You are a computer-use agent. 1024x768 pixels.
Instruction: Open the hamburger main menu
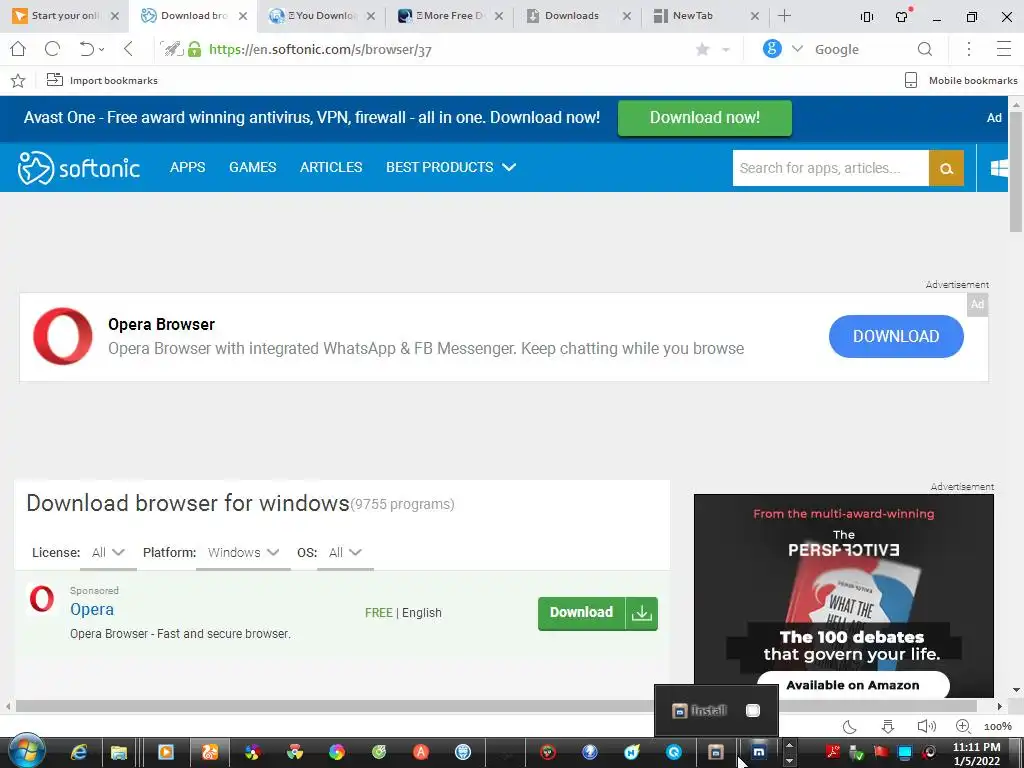pyautogui.click(x=1004, y=49)
